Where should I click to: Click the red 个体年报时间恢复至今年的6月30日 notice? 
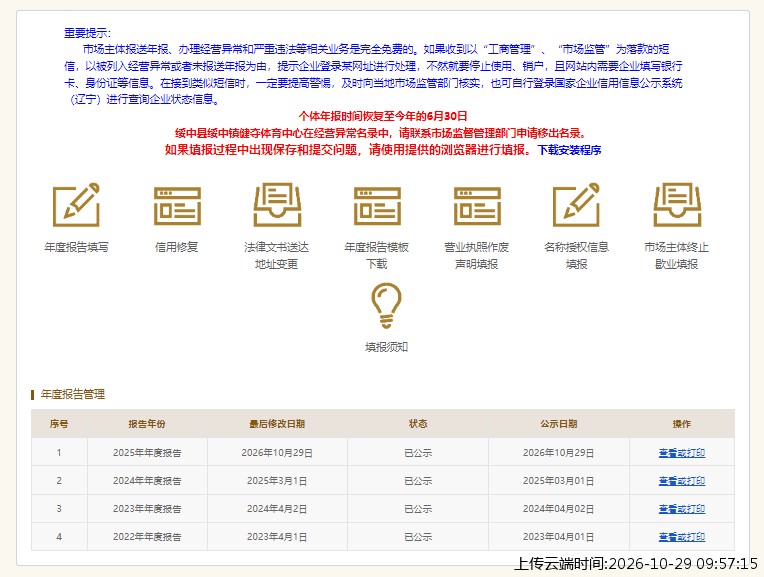point(383,116)
